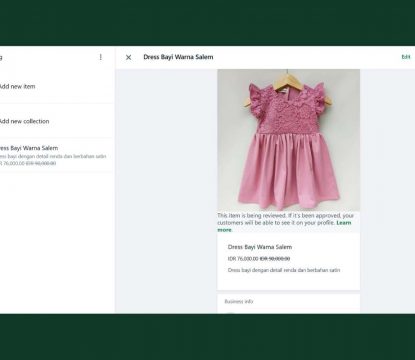Close the Dress Bayi Warna Salem detail view
The height and width of the screenshot is (360, 415).
128,57
